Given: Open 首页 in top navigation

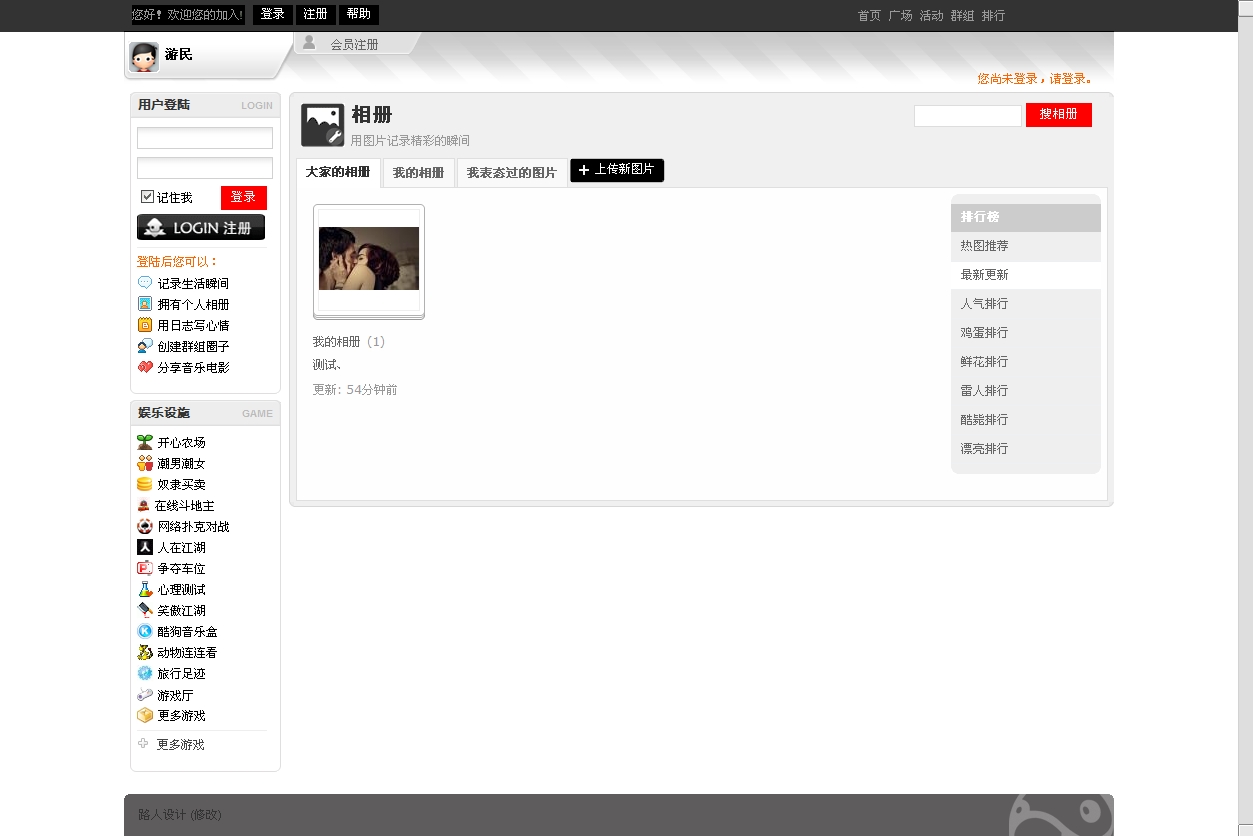Looking at the screenshot, I should coord(869,16).
